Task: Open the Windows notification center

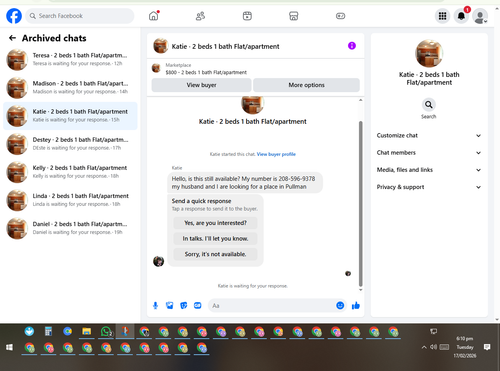Action: point(487,347)
